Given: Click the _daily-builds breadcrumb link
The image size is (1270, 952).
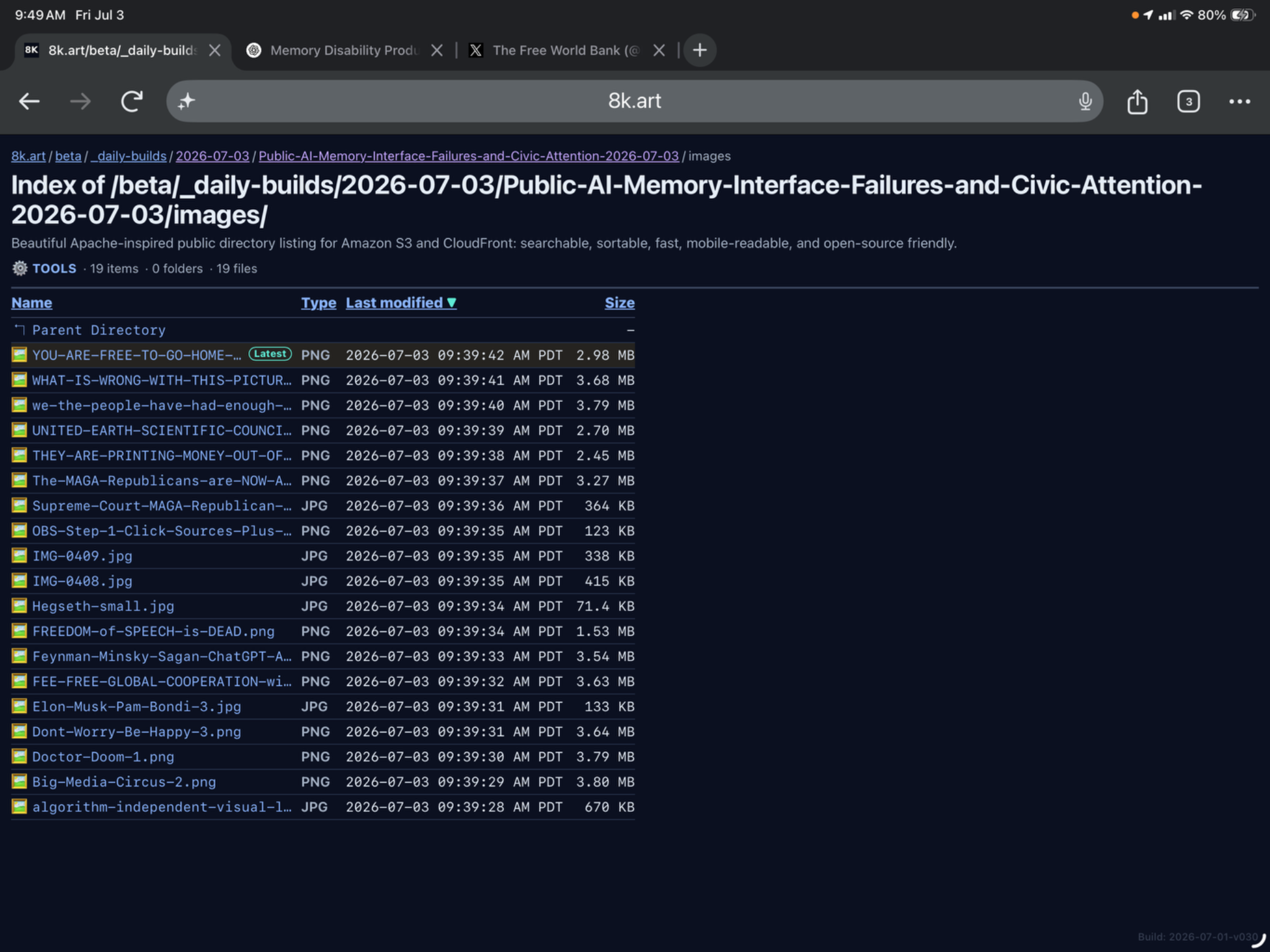Looking at the screenshot, I should (129, 156).
